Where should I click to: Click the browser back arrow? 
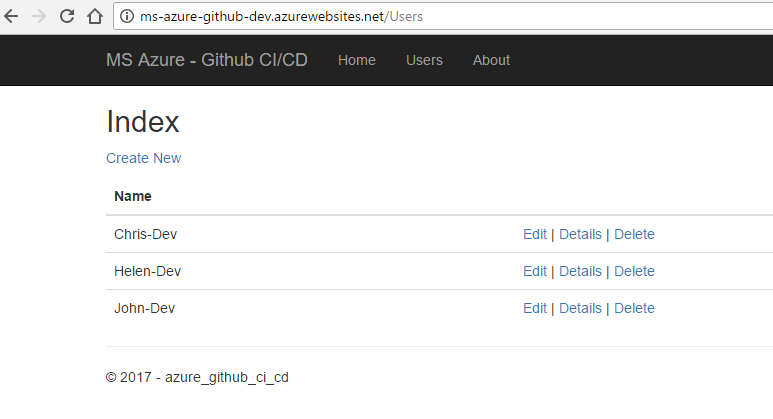click(12, 16)
